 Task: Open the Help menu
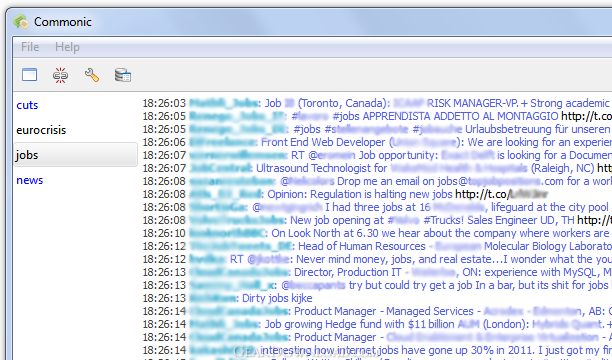coord(67,47)
